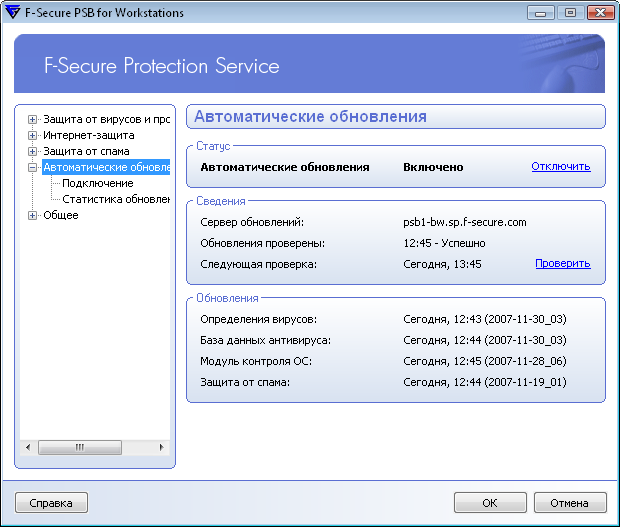Open the Статистика обновлений sub-item
This screenshot has width=620, height=527.
point(116,199)
